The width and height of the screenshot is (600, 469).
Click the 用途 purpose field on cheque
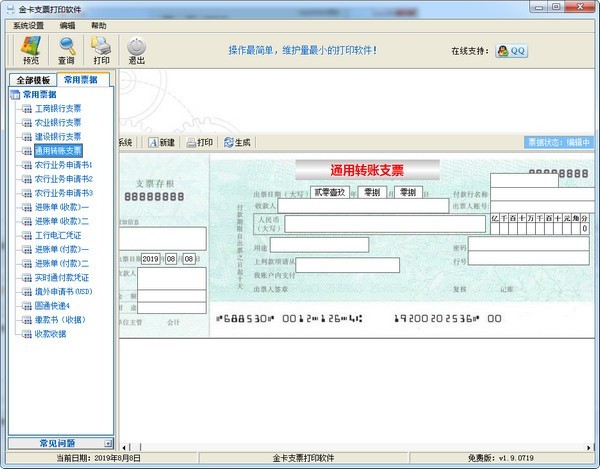[319, 244]
